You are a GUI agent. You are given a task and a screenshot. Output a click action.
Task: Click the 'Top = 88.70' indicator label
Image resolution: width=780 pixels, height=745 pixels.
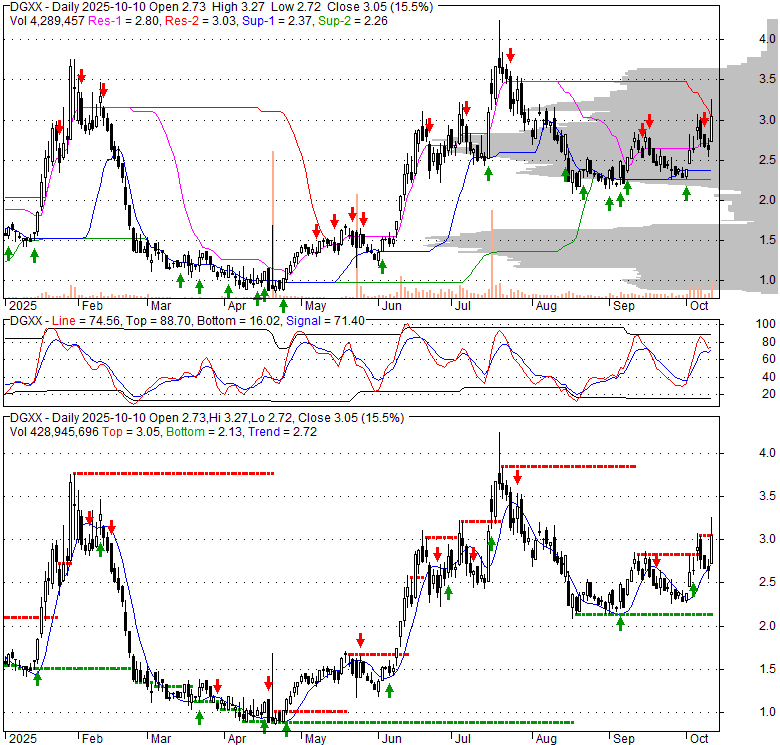tap(158, 321)
